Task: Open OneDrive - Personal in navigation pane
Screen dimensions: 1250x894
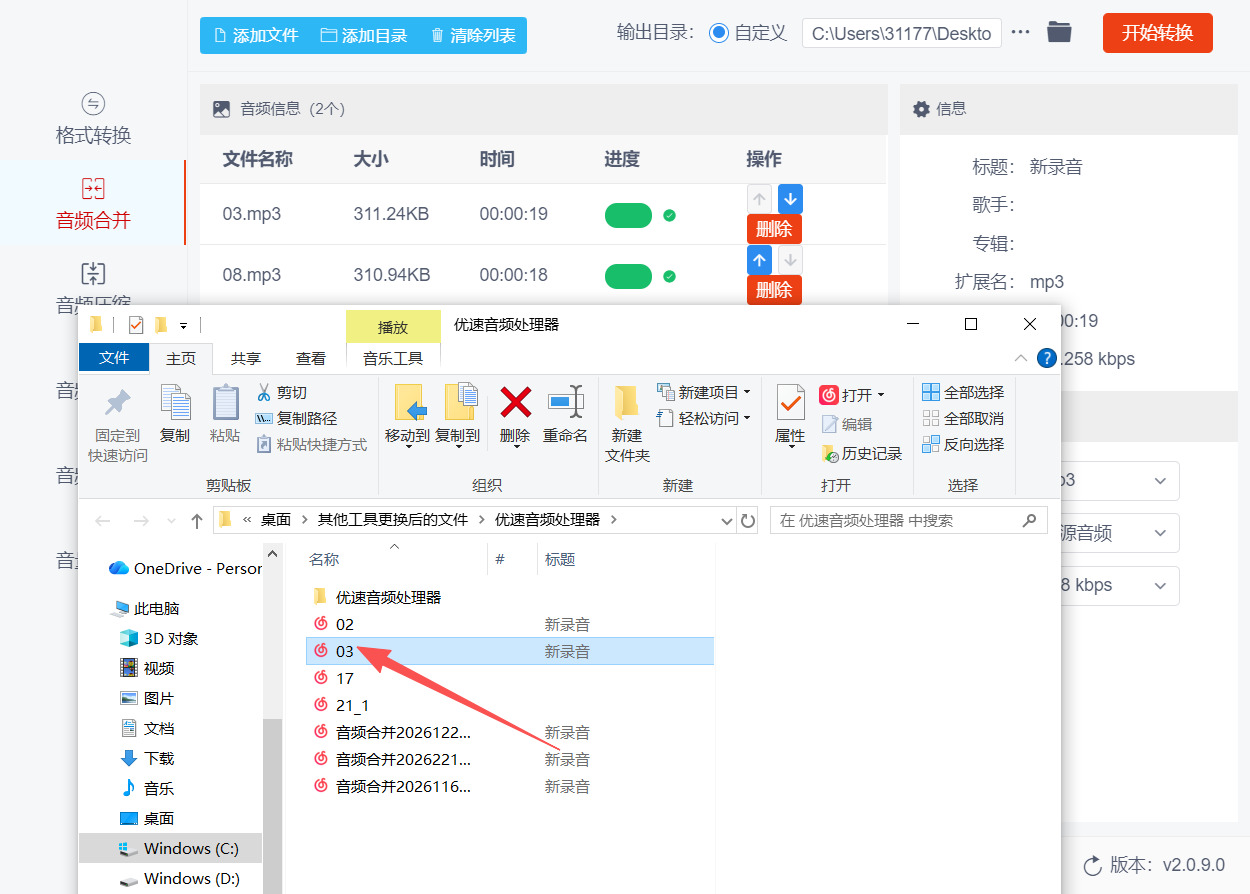Action: pyautogui.click(x=185, y=568)
